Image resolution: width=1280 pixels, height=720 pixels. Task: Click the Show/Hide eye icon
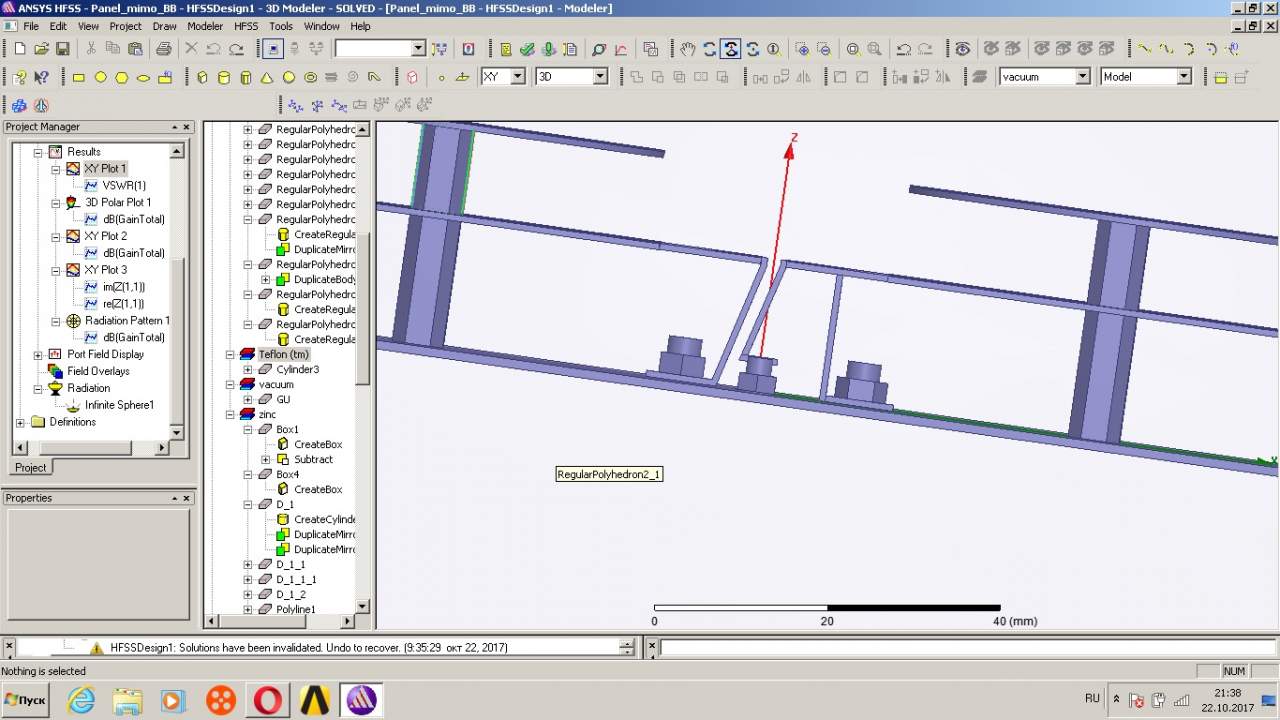point(962,49)
